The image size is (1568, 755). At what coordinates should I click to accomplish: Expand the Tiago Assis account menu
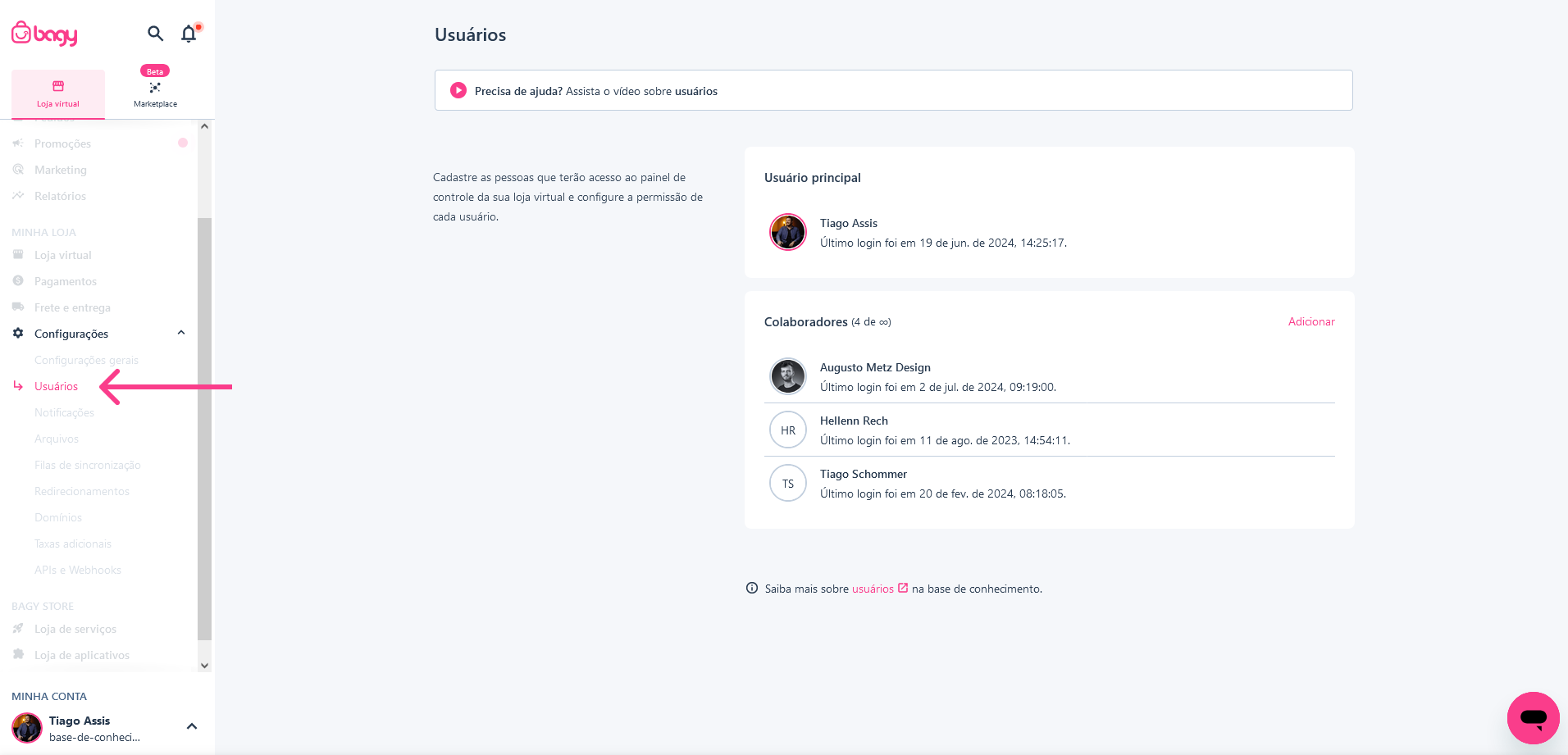[x=192, y=726]
